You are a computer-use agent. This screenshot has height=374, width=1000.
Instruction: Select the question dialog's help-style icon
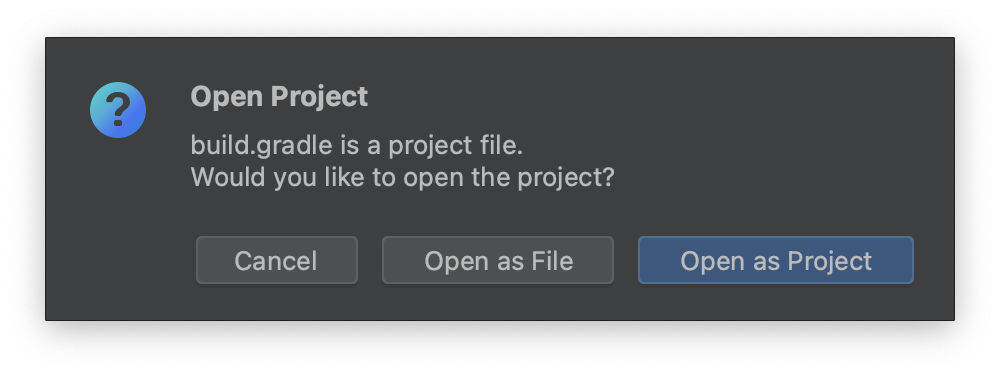click(118, 110)
